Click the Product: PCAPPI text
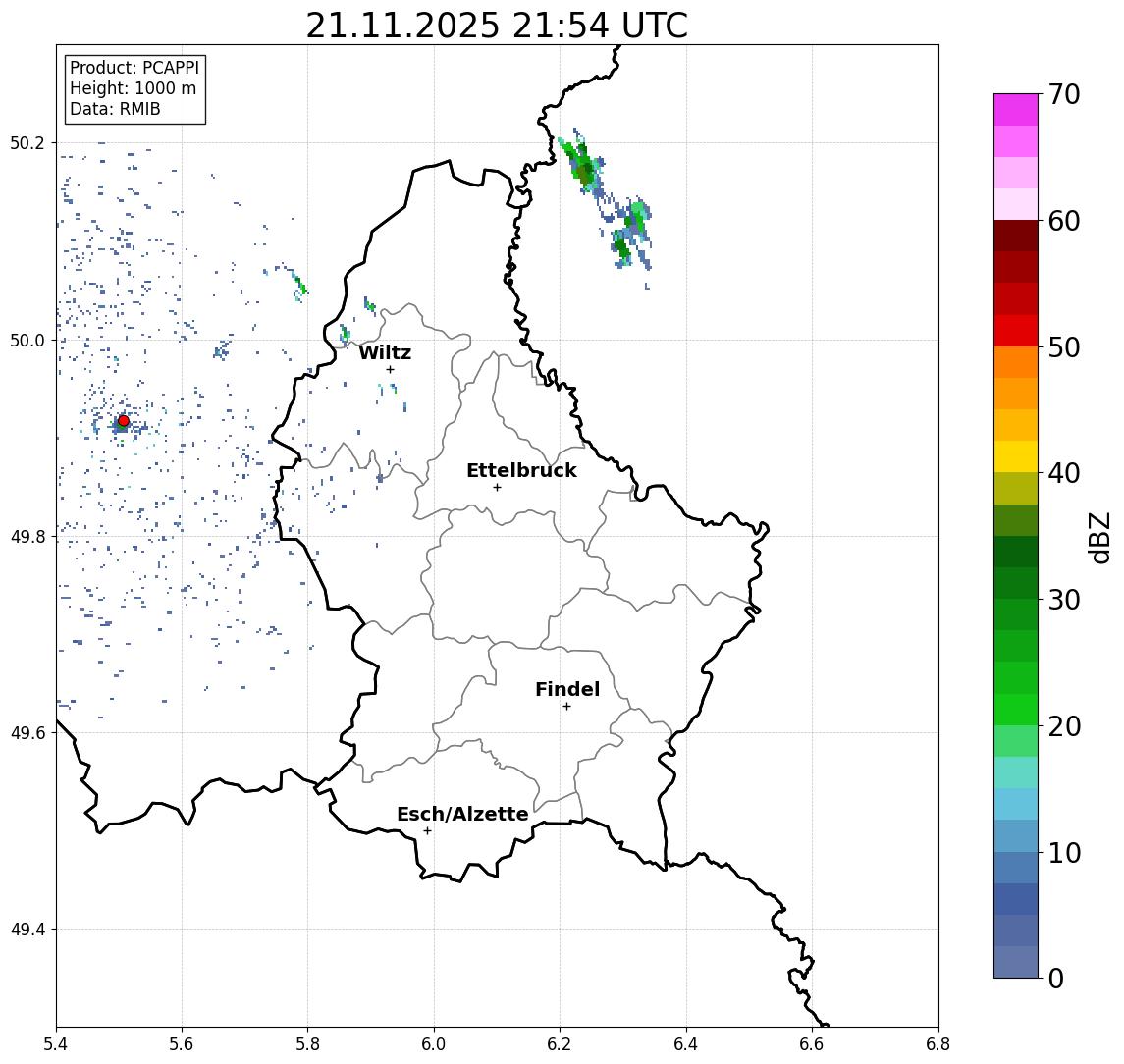 click(134, 68)
